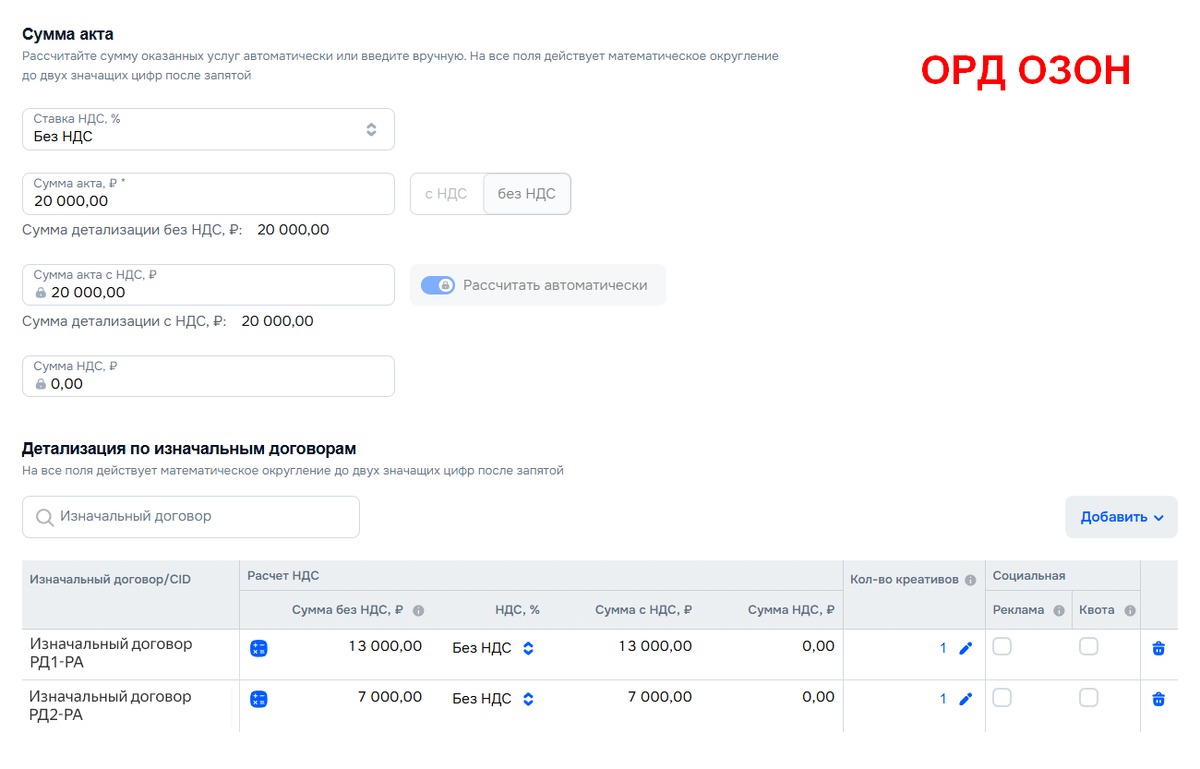This screenshot has width=1200, height=769.
Task: Check Реклама checkbox for РД1-РА
Action: click(1002, 647)
